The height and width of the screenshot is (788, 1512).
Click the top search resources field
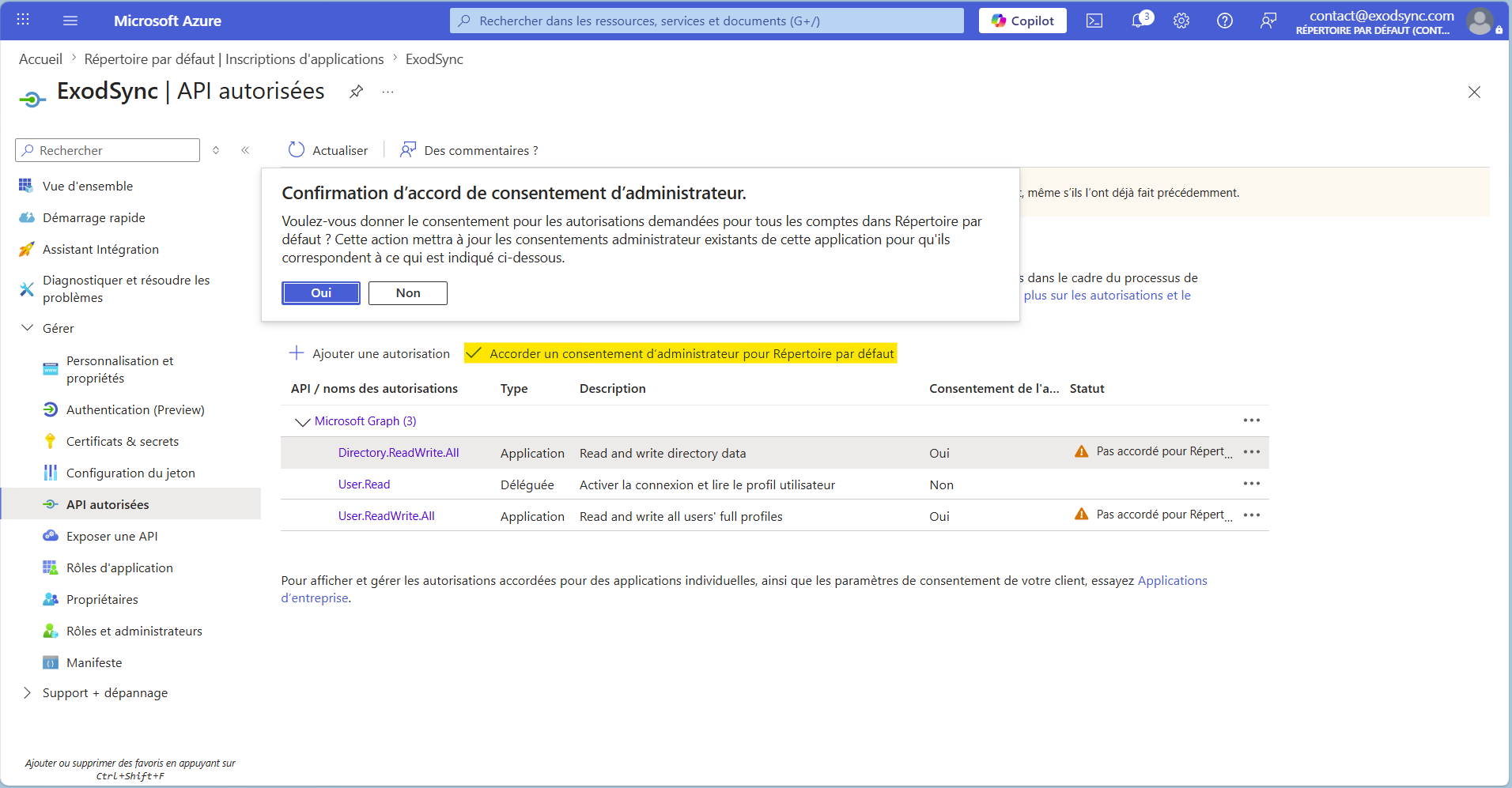click(x=707, y=21)
